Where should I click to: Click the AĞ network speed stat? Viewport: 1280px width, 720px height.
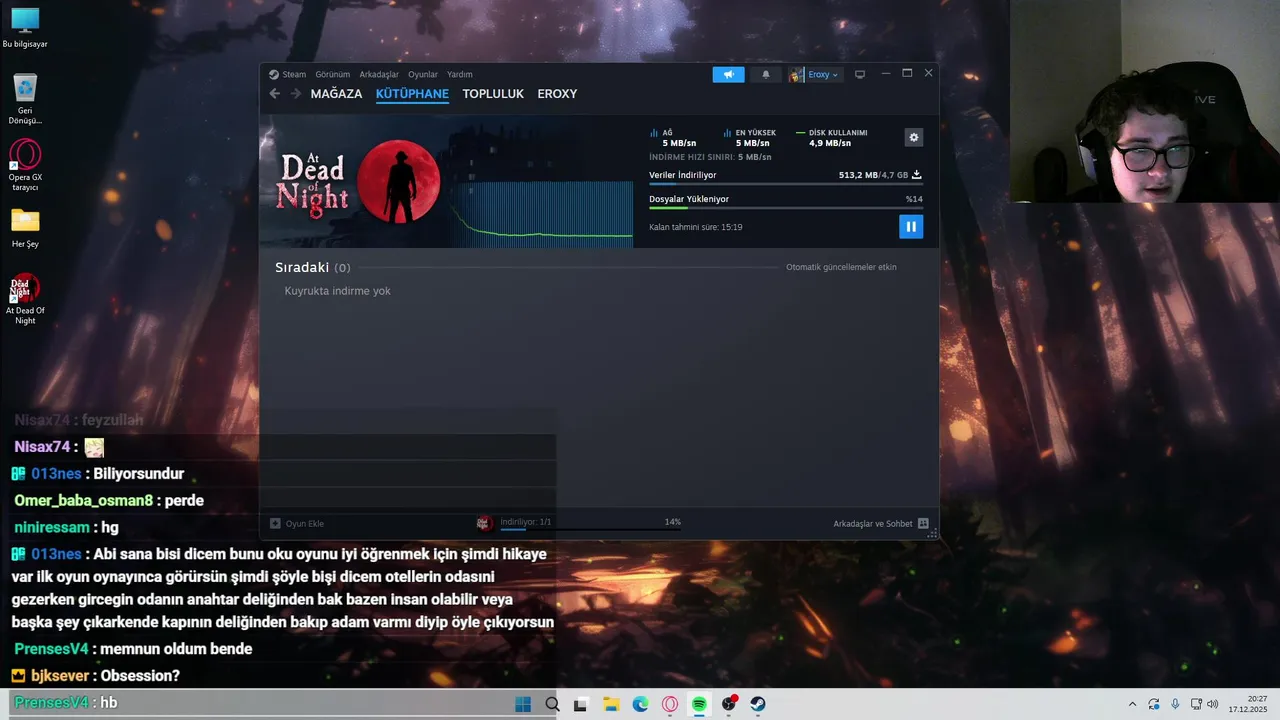(x=673, y=138)
